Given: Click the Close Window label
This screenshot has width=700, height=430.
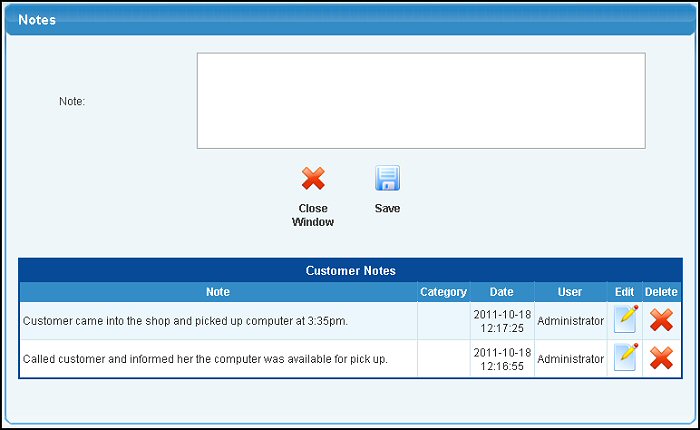Looking at the screenshot, I should tap(313, 215).
